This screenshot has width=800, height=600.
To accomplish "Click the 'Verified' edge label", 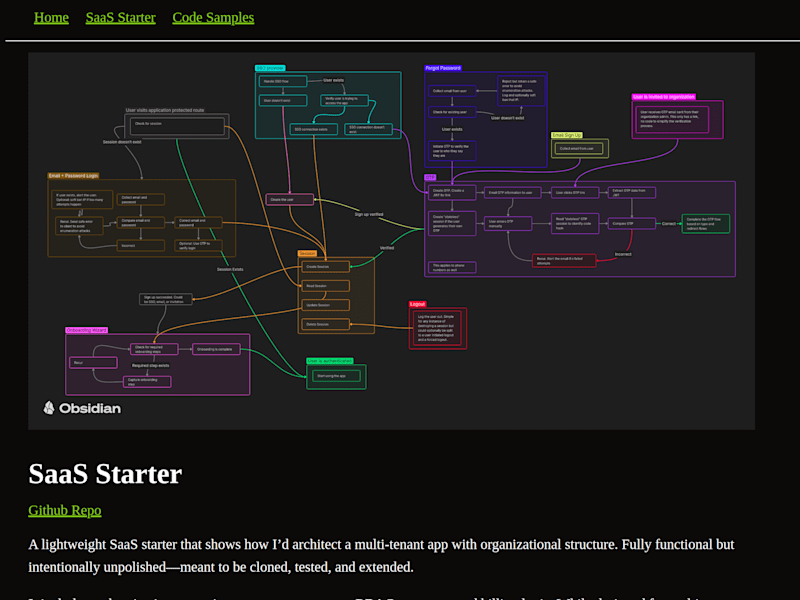I will [387, 248].
